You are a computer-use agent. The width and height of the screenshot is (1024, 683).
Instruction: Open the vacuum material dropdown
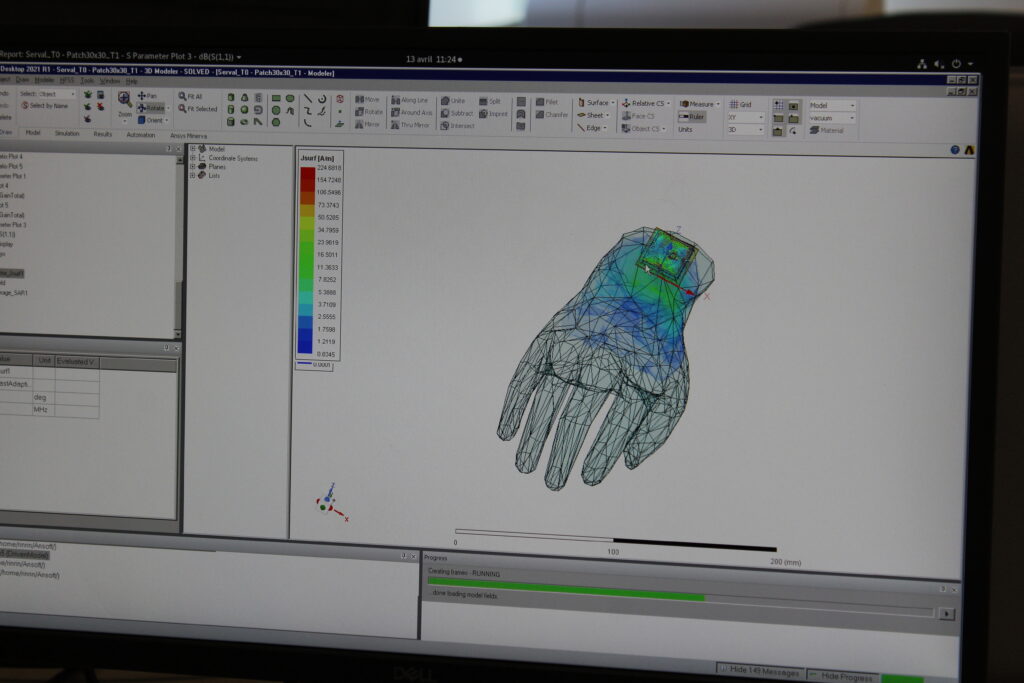coord(831,118)
